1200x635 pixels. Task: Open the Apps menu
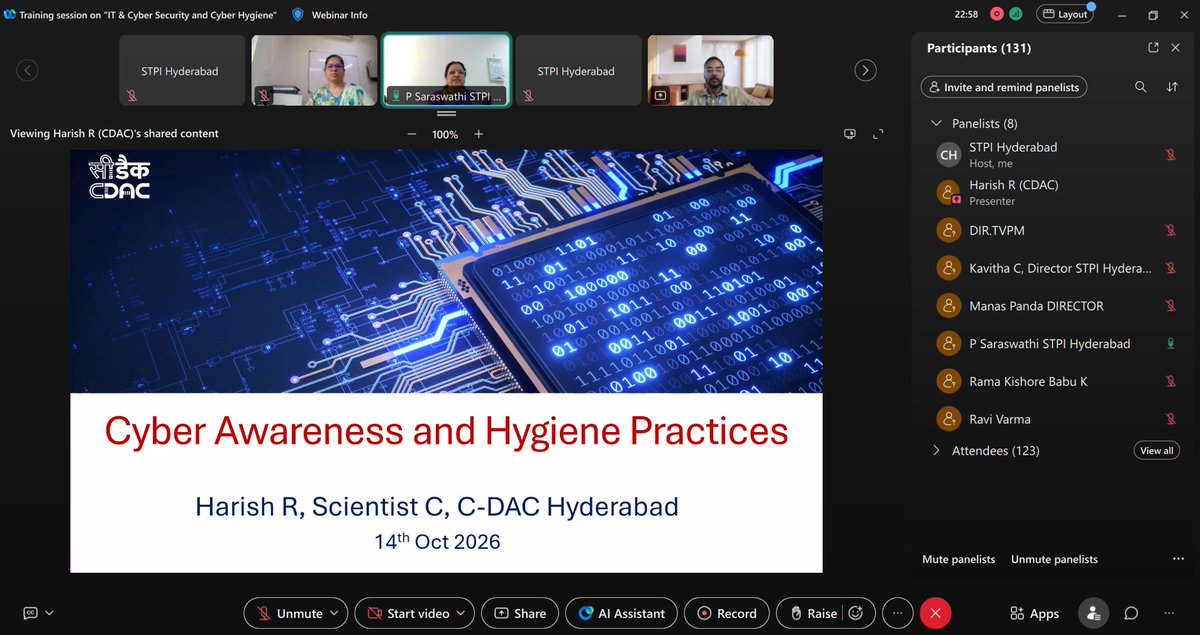tap(1034, 613)
